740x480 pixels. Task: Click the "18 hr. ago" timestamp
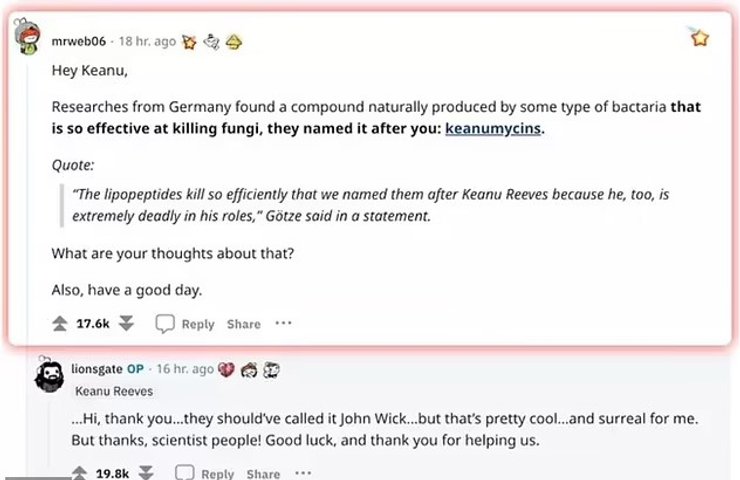[147, 41]
